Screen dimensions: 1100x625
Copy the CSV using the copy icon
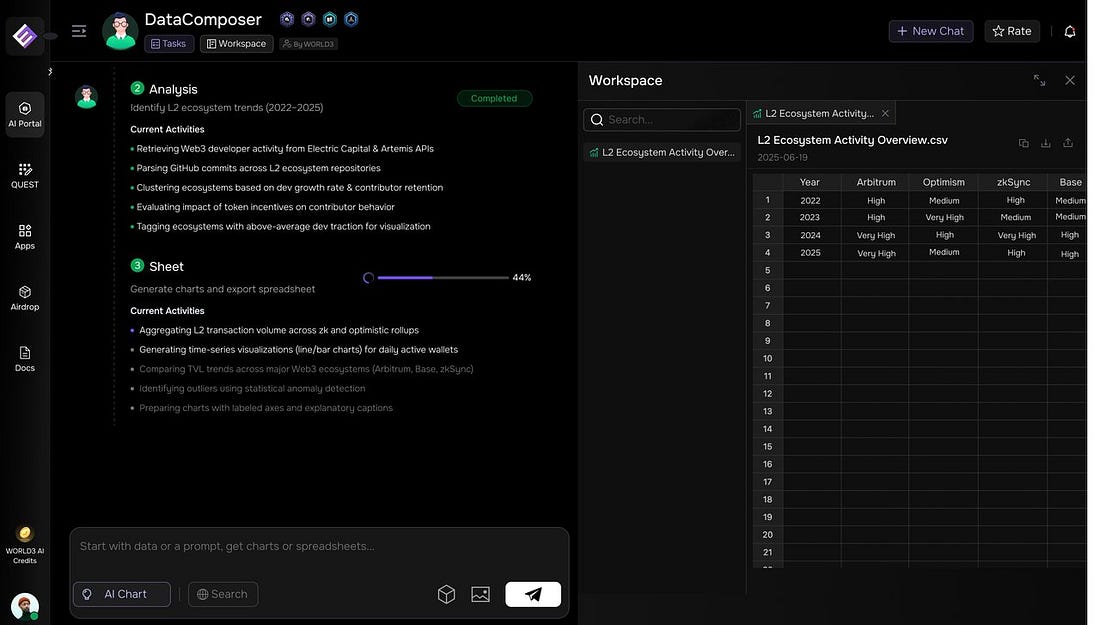tap(1024, 143)
